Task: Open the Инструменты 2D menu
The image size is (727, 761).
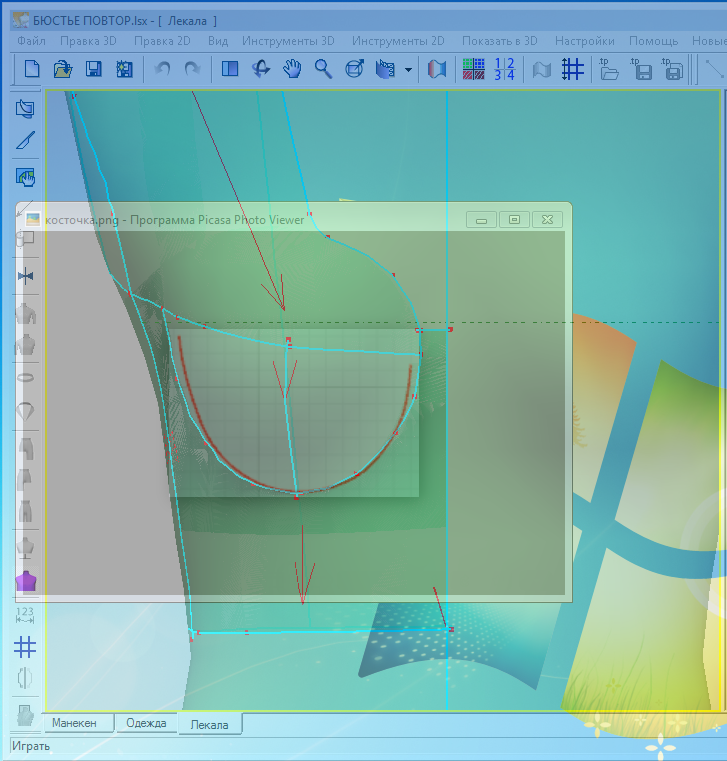Action: tap(398, 41)
